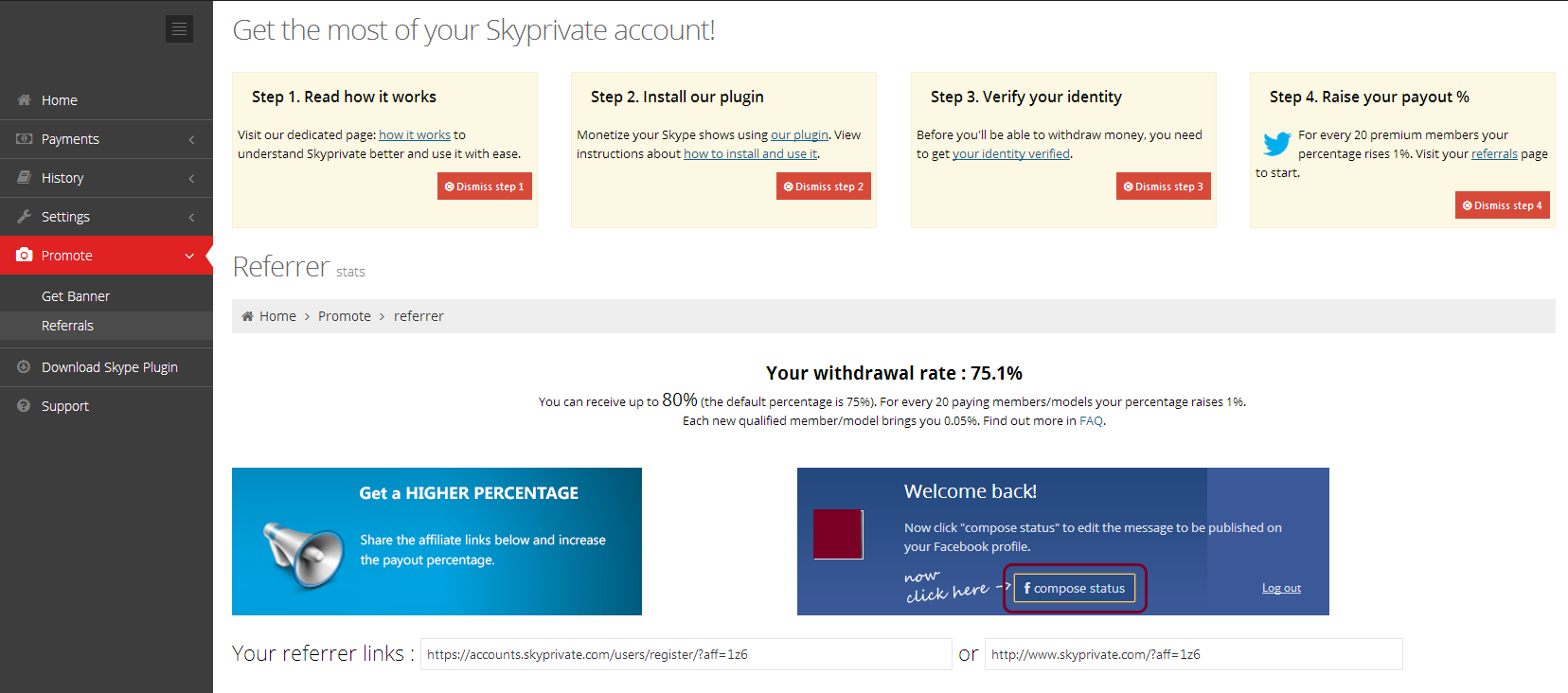Click the Download Skype Plugin icon
The image size is (1568, 693).
point(24,366)
